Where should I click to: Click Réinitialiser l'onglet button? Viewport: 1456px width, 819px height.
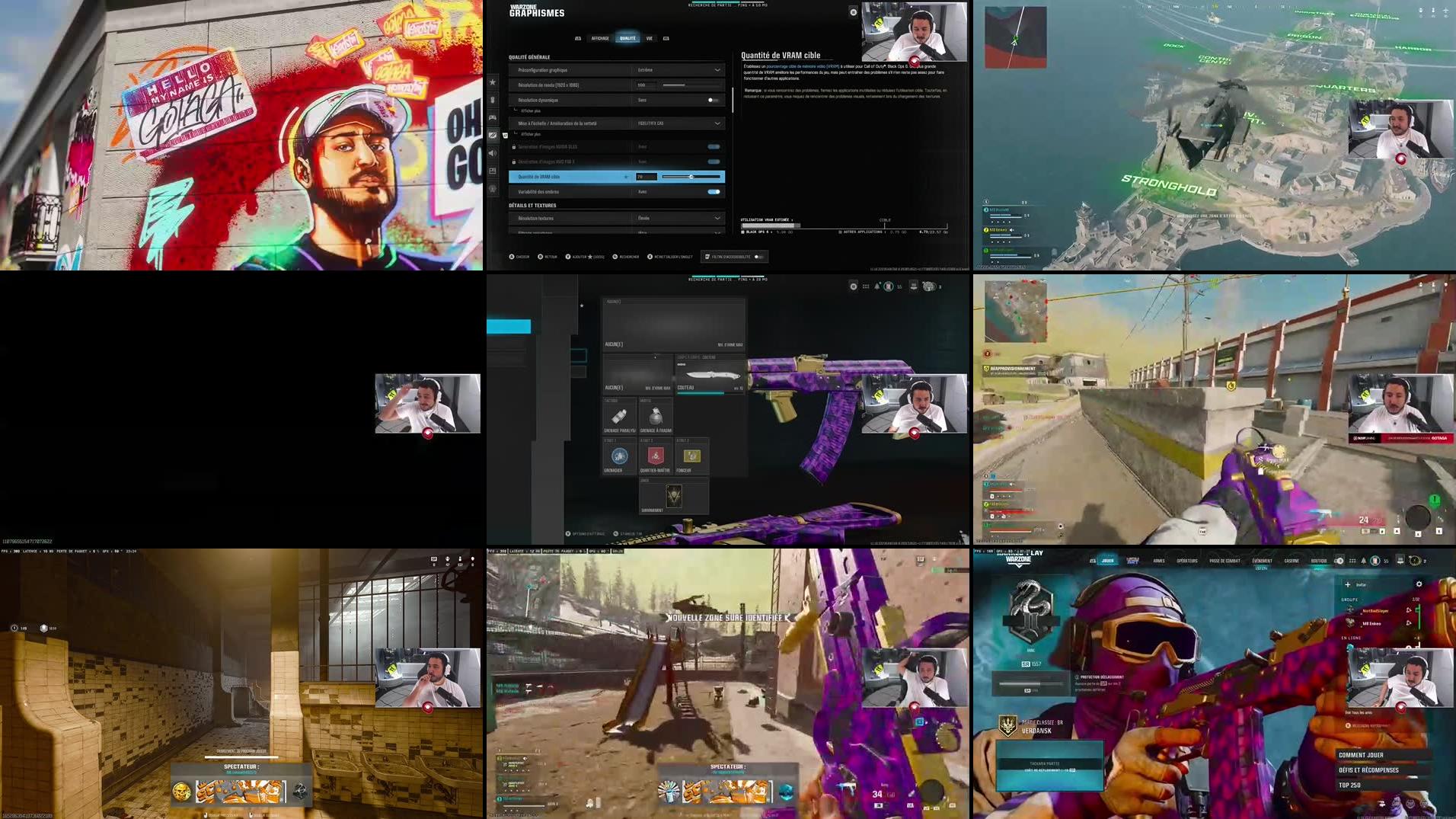670,257
